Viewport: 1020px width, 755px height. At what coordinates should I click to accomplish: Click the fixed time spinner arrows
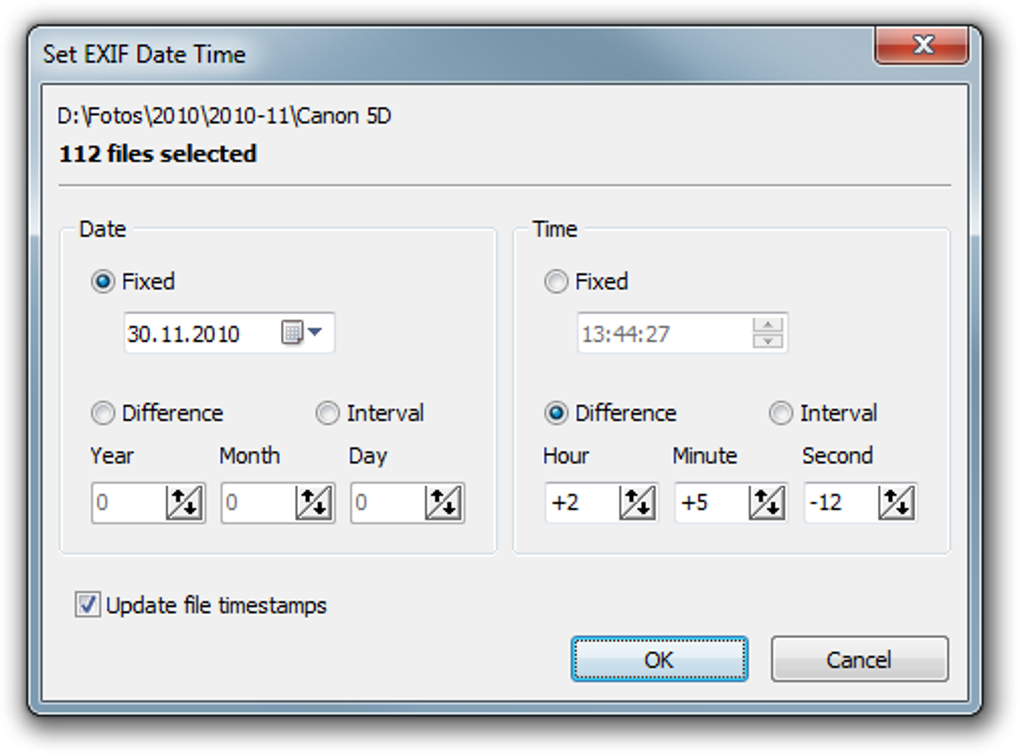768,332
